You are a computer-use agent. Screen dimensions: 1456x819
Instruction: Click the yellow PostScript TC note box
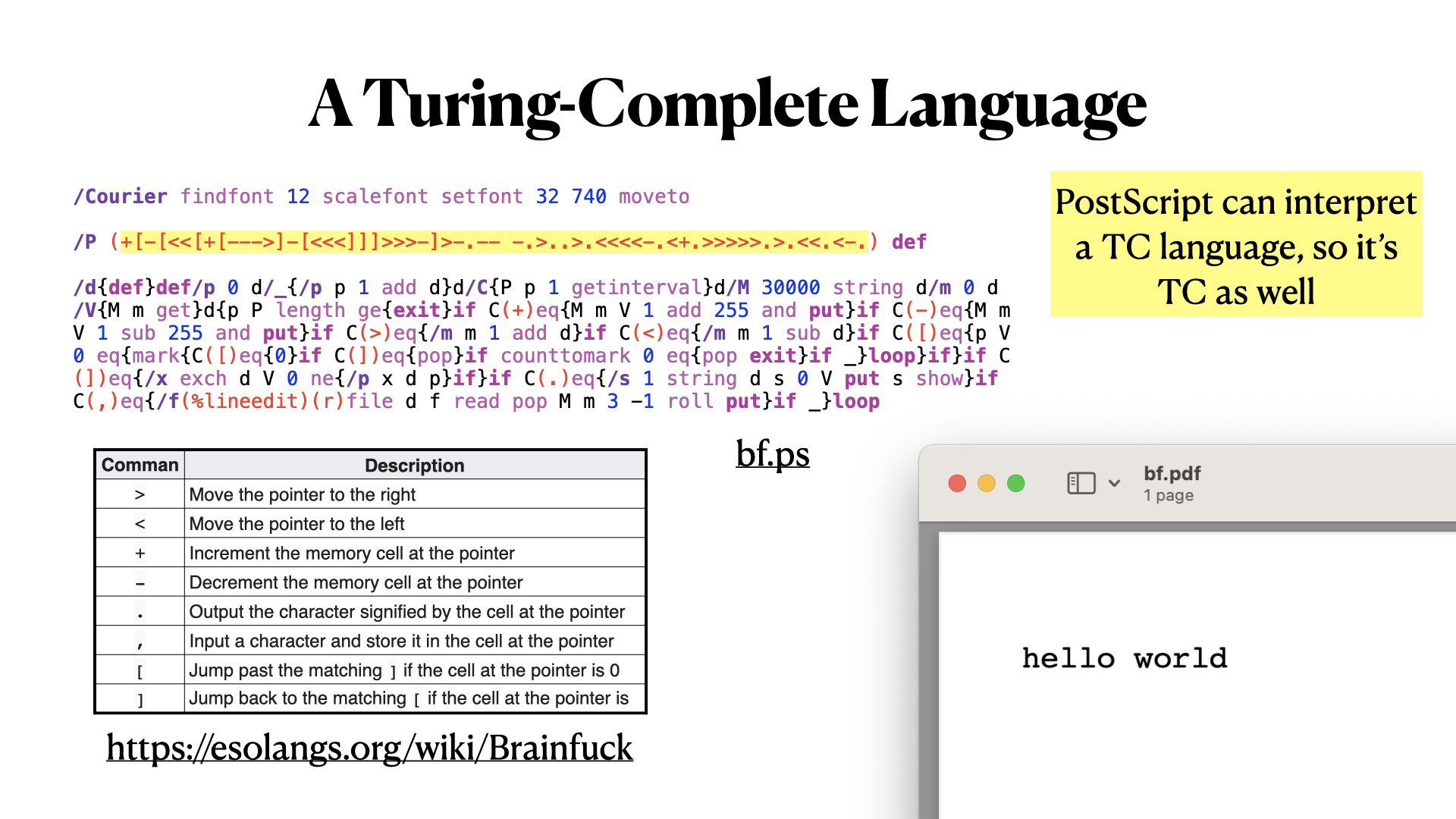click(1236, 244)
